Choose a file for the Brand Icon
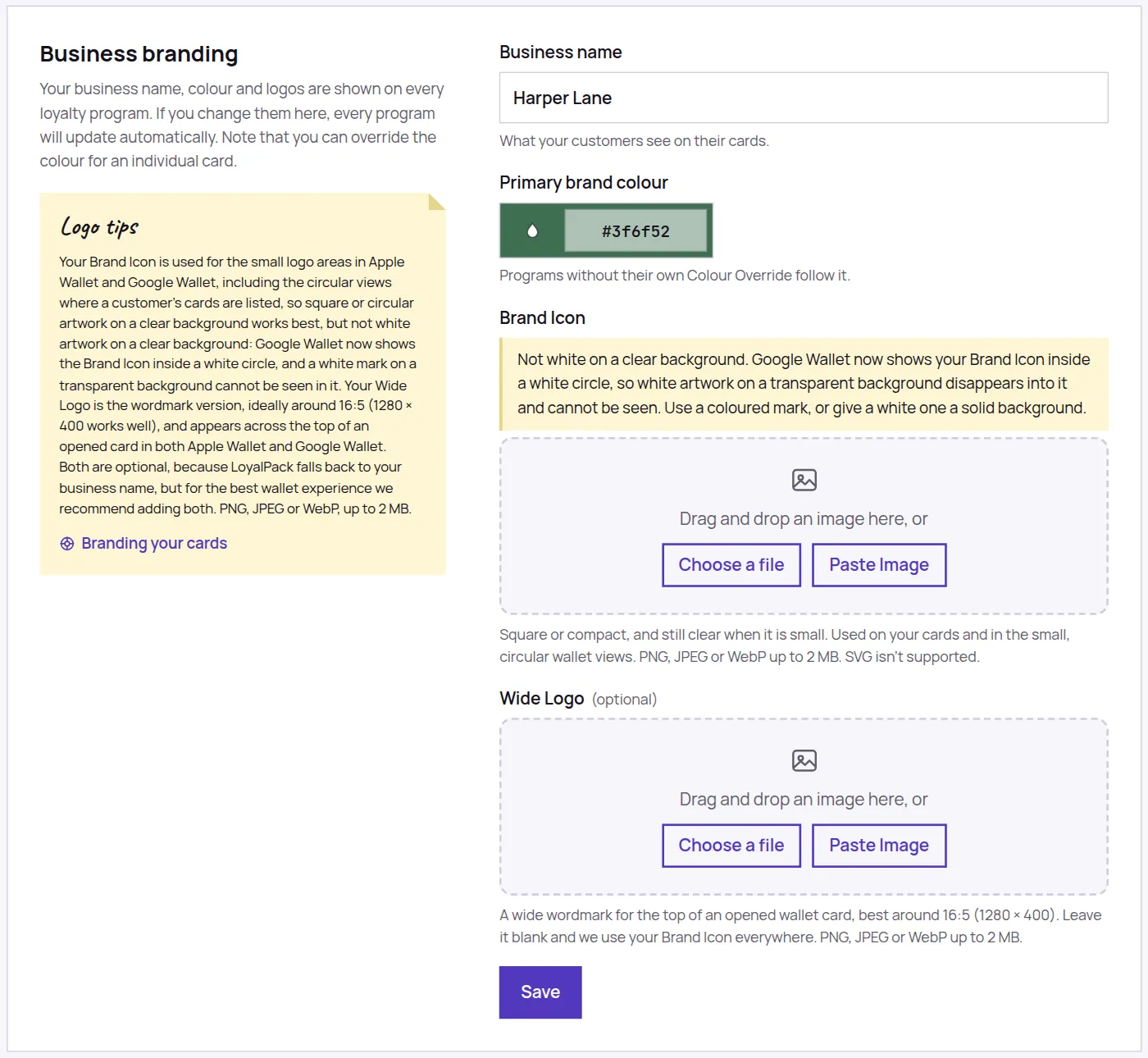Viewport: 1148px width, 1058px height. click(x=731, y=565)
